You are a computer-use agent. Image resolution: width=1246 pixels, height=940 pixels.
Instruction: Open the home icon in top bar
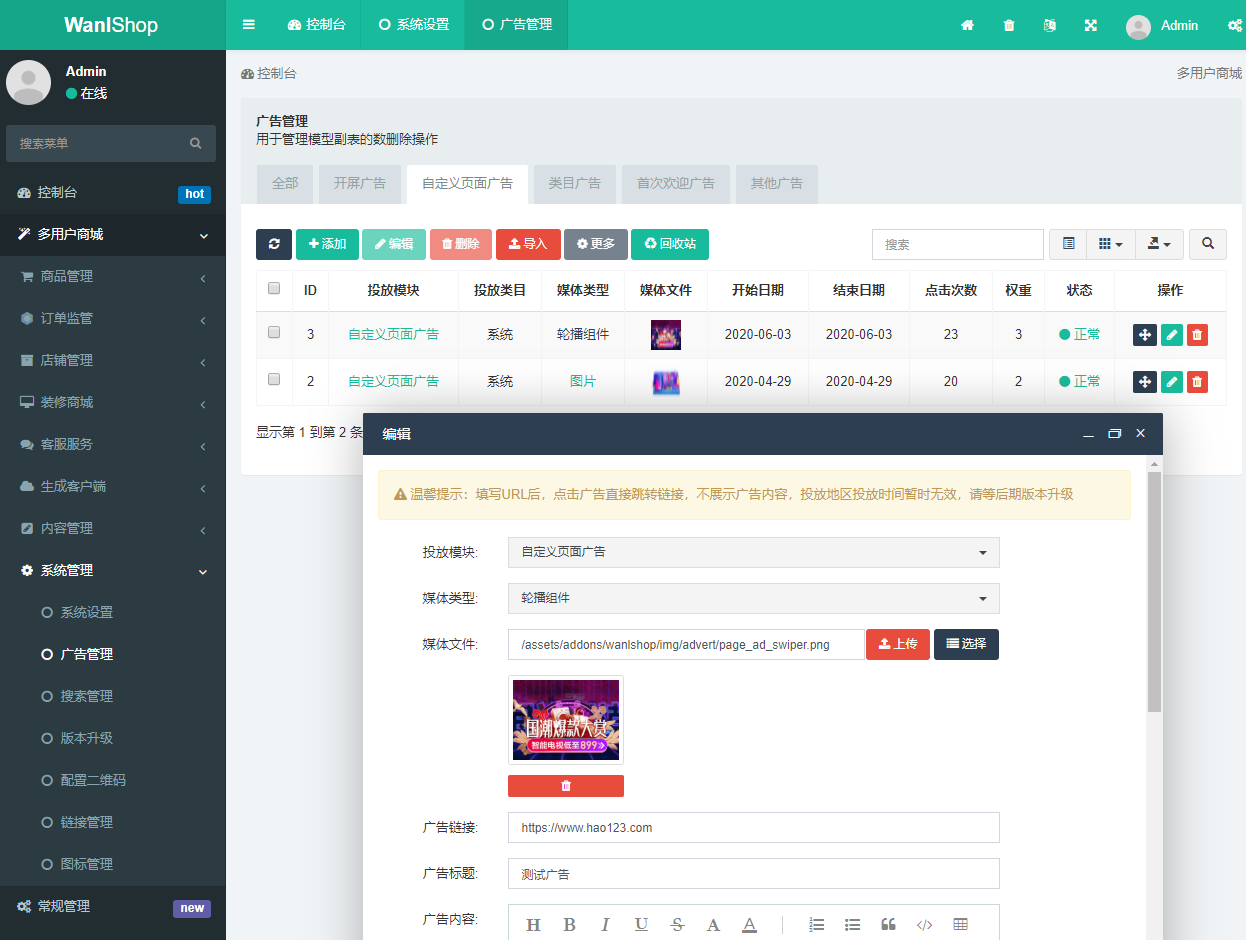coord(967,25)
